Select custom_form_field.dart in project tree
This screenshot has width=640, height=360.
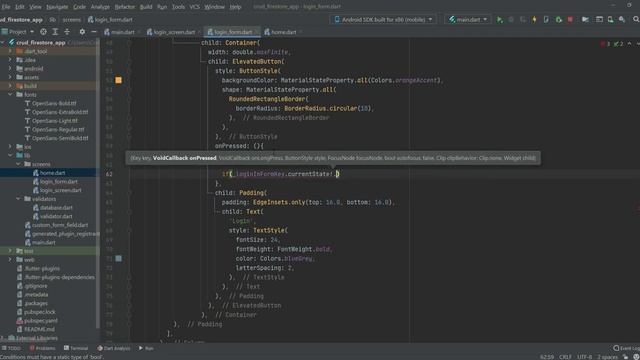click(x=60, y=225)
